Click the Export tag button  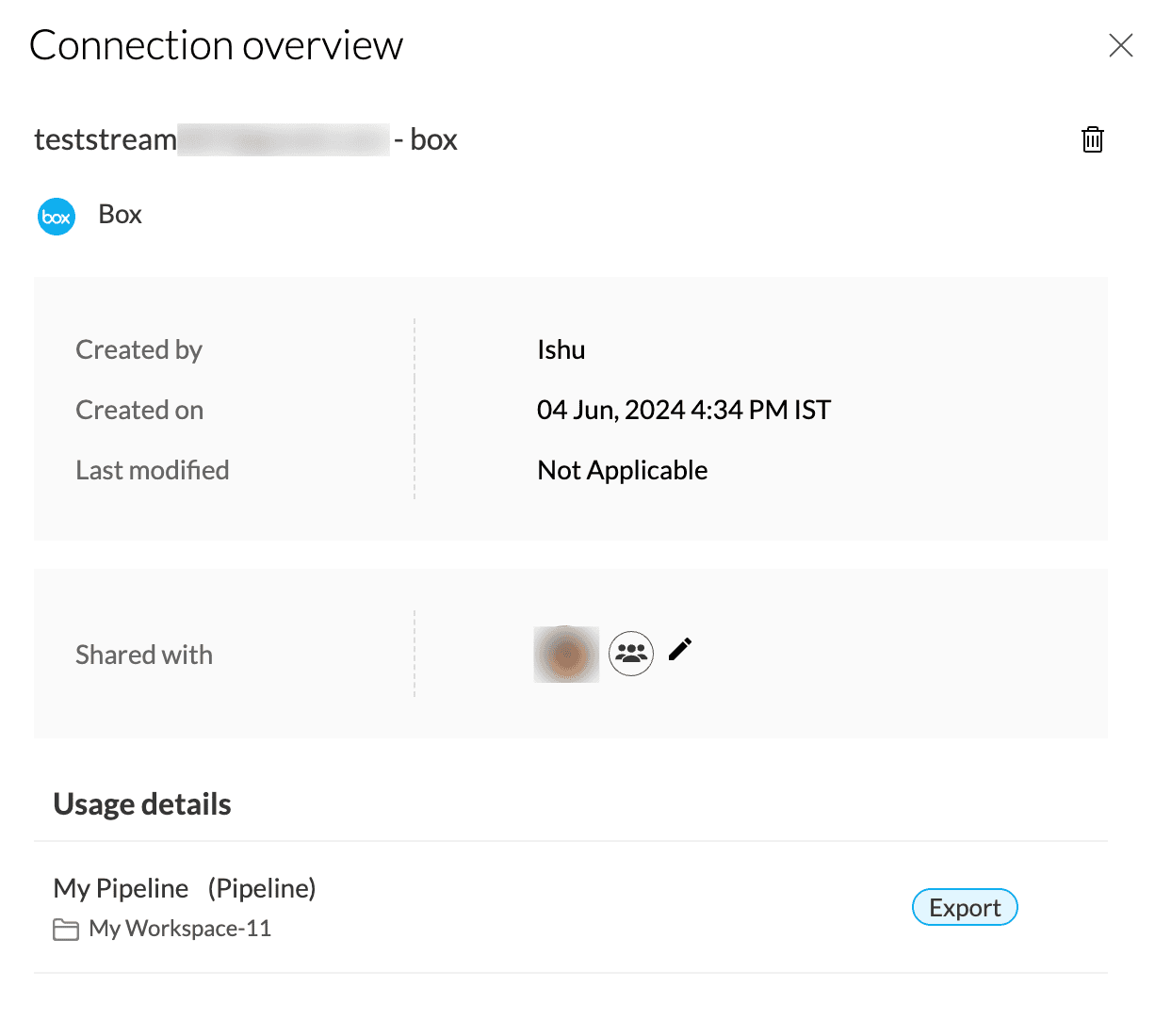tap(965, 908)
